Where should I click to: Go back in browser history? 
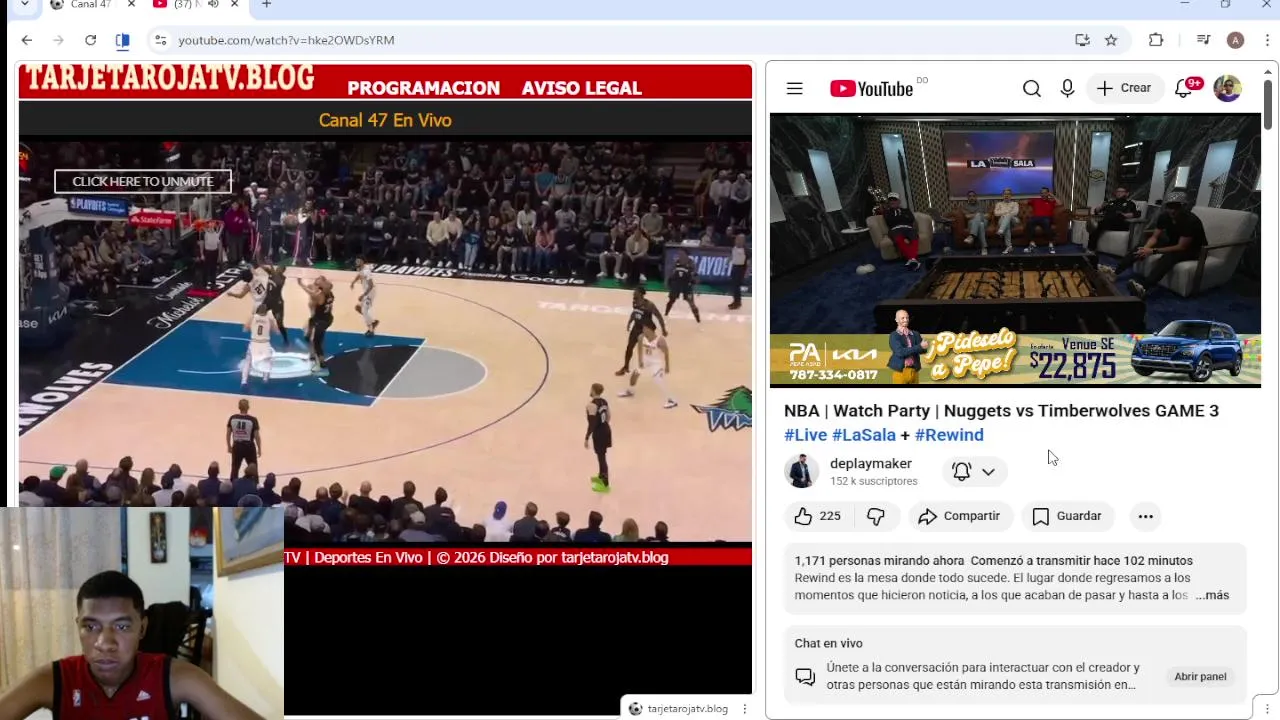[27, 40]
